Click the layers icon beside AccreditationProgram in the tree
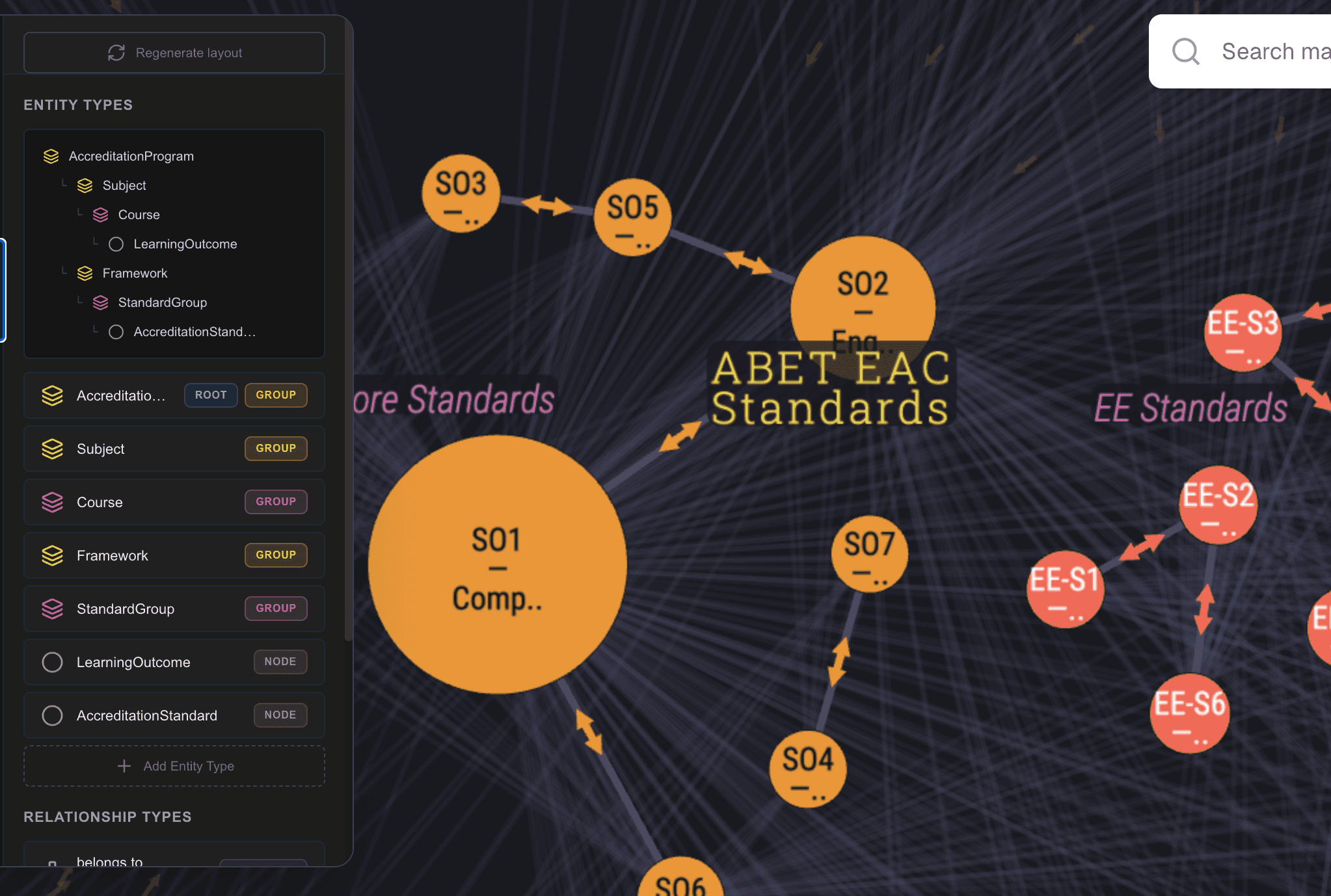 tap(51, 156)
